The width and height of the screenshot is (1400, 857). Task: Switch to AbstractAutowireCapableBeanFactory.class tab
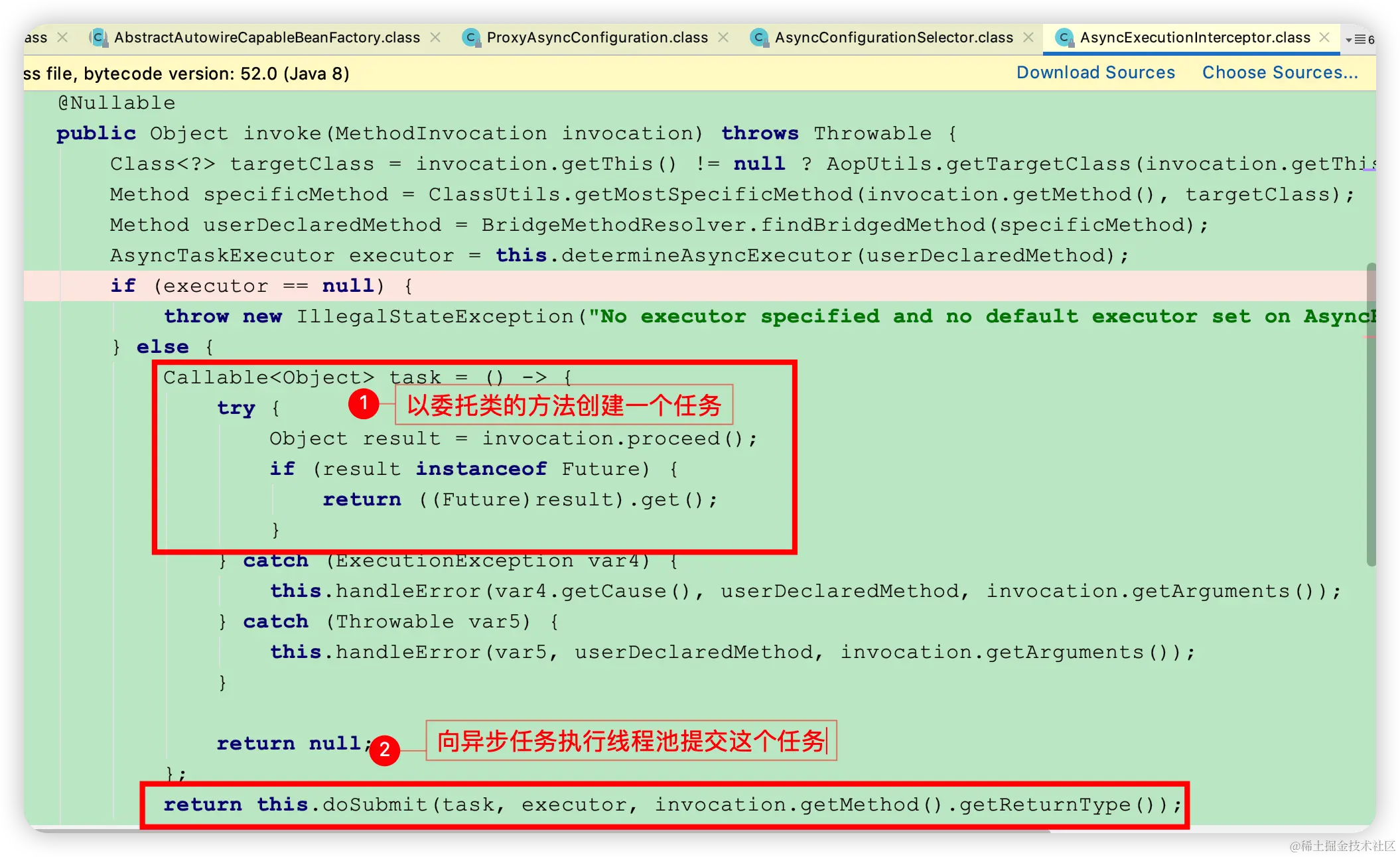tap(267, 38)
